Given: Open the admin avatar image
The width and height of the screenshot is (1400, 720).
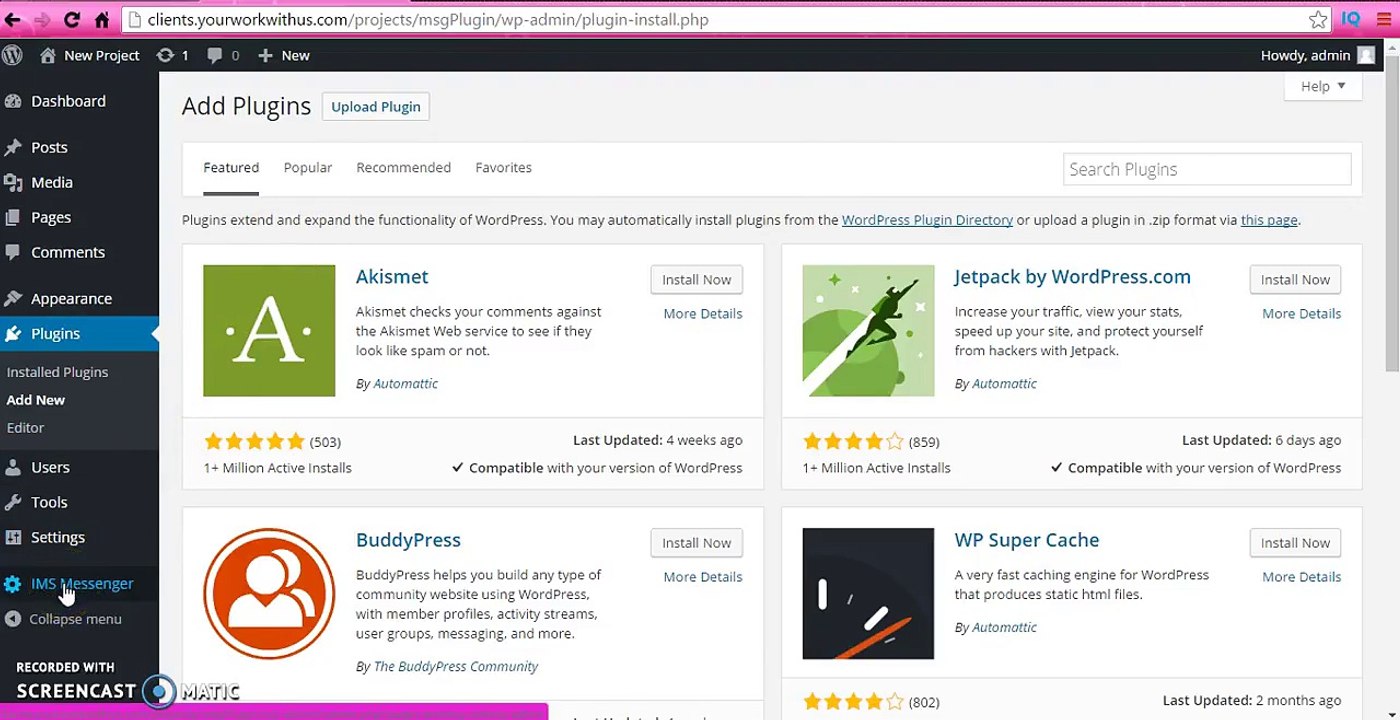Looking at the screenshot, I should pyautogui.click(x=1366, y=55).
